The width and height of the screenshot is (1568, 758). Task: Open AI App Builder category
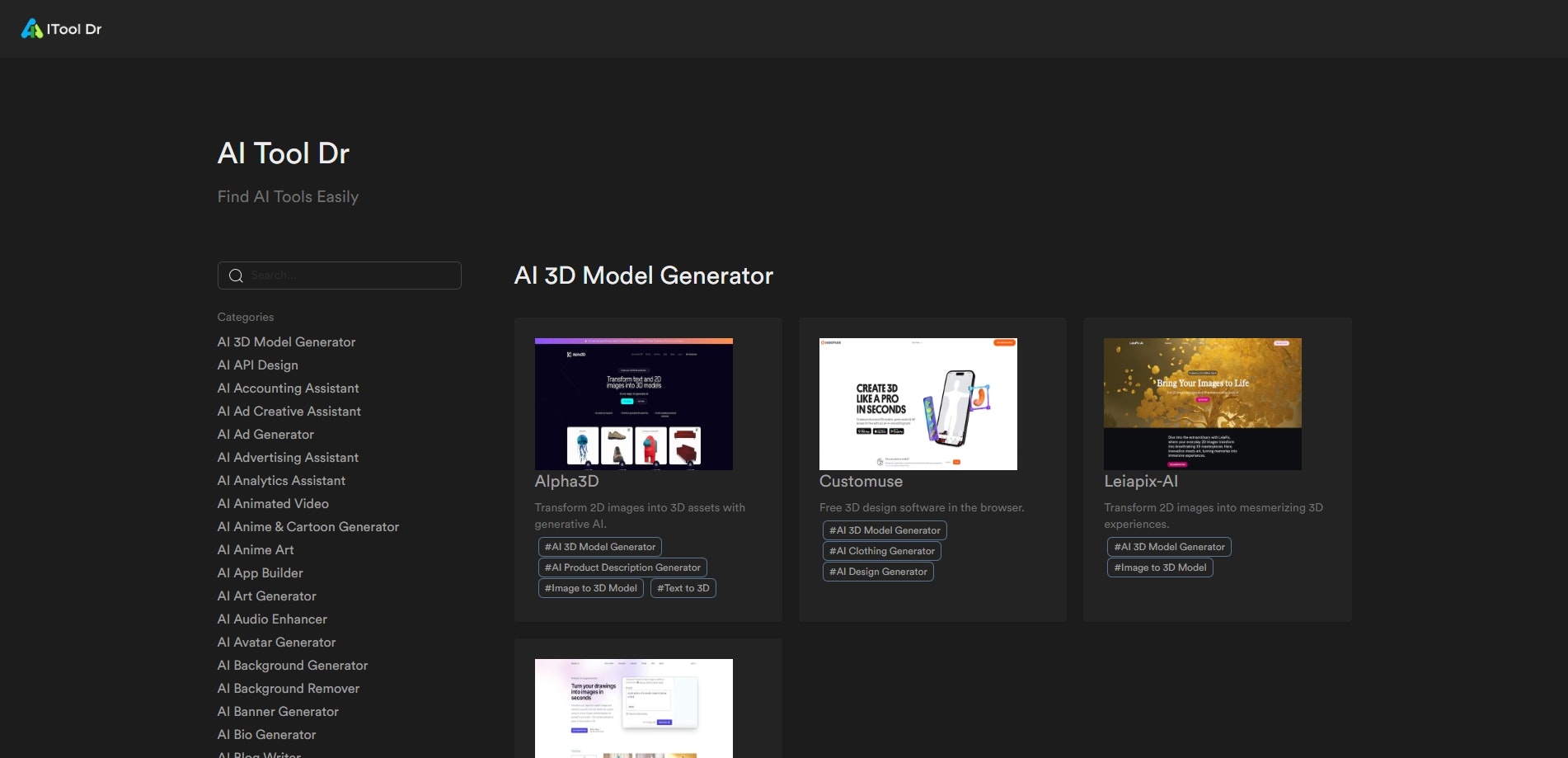260,572
